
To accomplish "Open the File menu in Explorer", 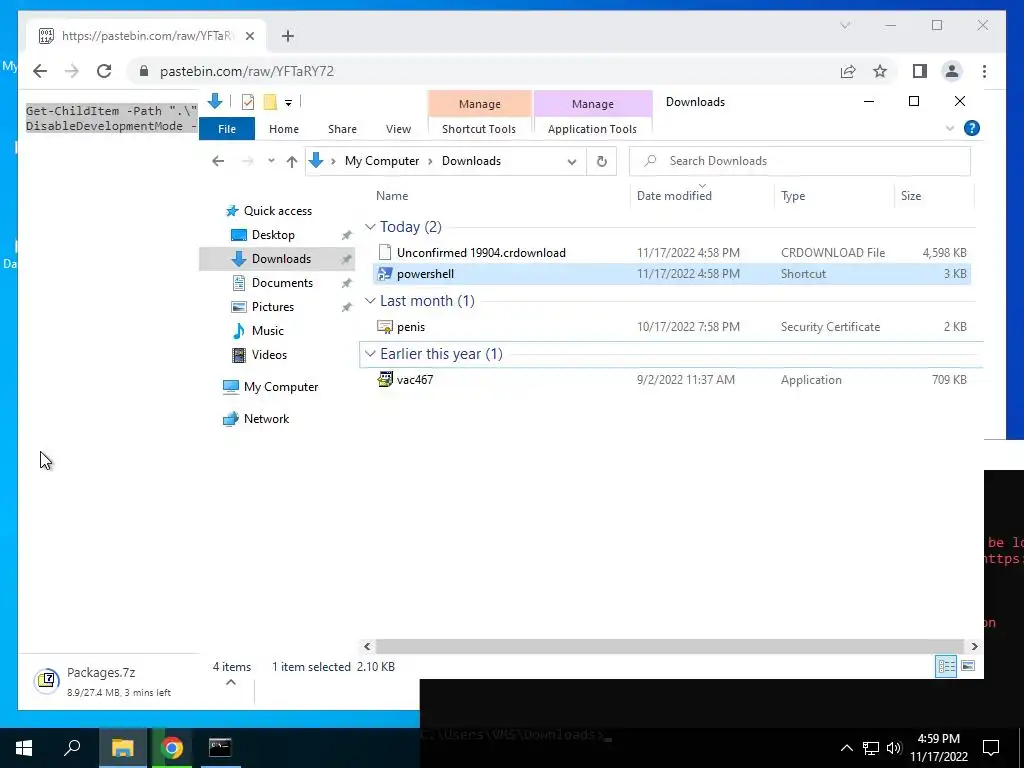I will [x=227, y=129].
